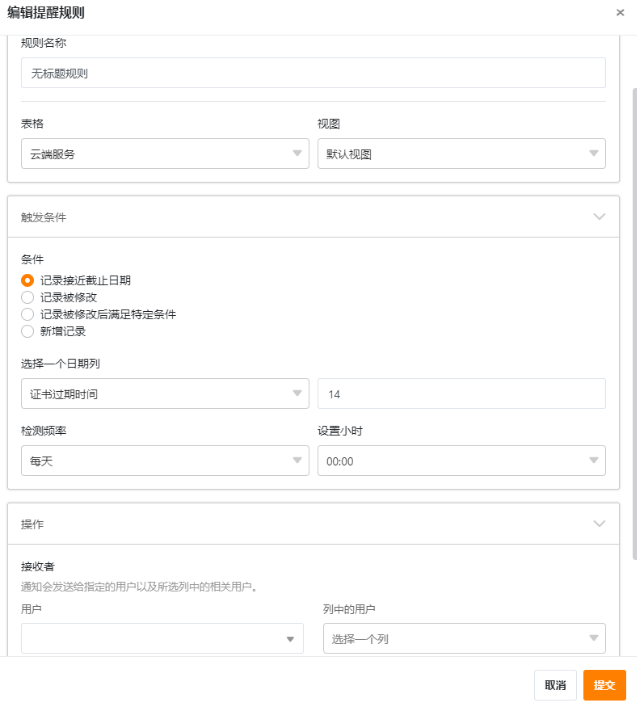Open the 列中的用户 dropdown 选择一个列
The image size is (637, 707).
click(464, 638)
